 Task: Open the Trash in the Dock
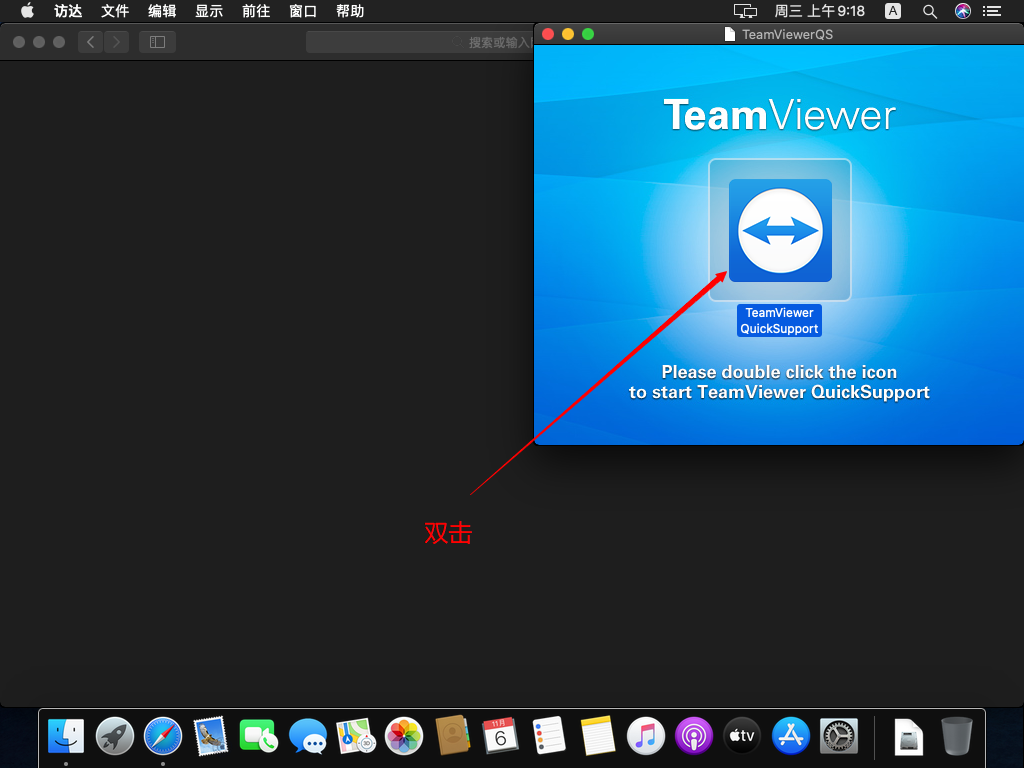(x=956, y=737)
